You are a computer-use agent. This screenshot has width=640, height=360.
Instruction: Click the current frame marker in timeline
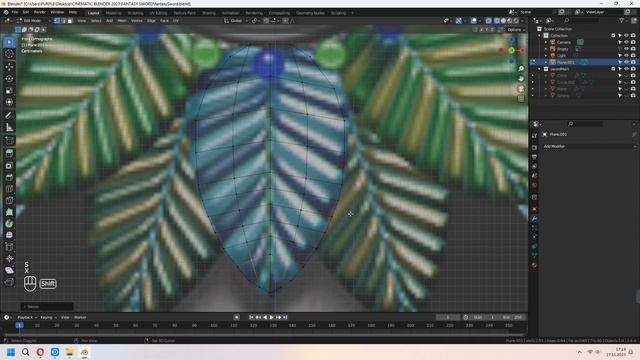click(x=19, y=325)
